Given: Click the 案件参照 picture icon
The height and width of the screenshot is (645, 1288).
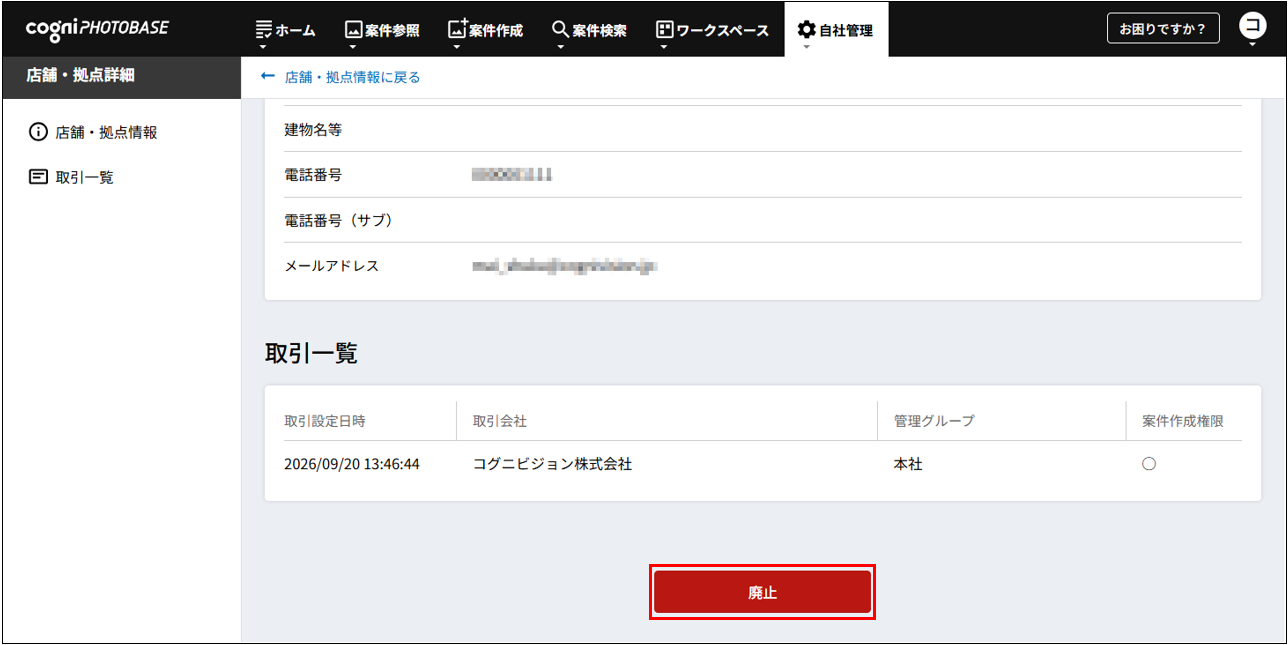Looking at the screenshot, I should pos(353,30).
